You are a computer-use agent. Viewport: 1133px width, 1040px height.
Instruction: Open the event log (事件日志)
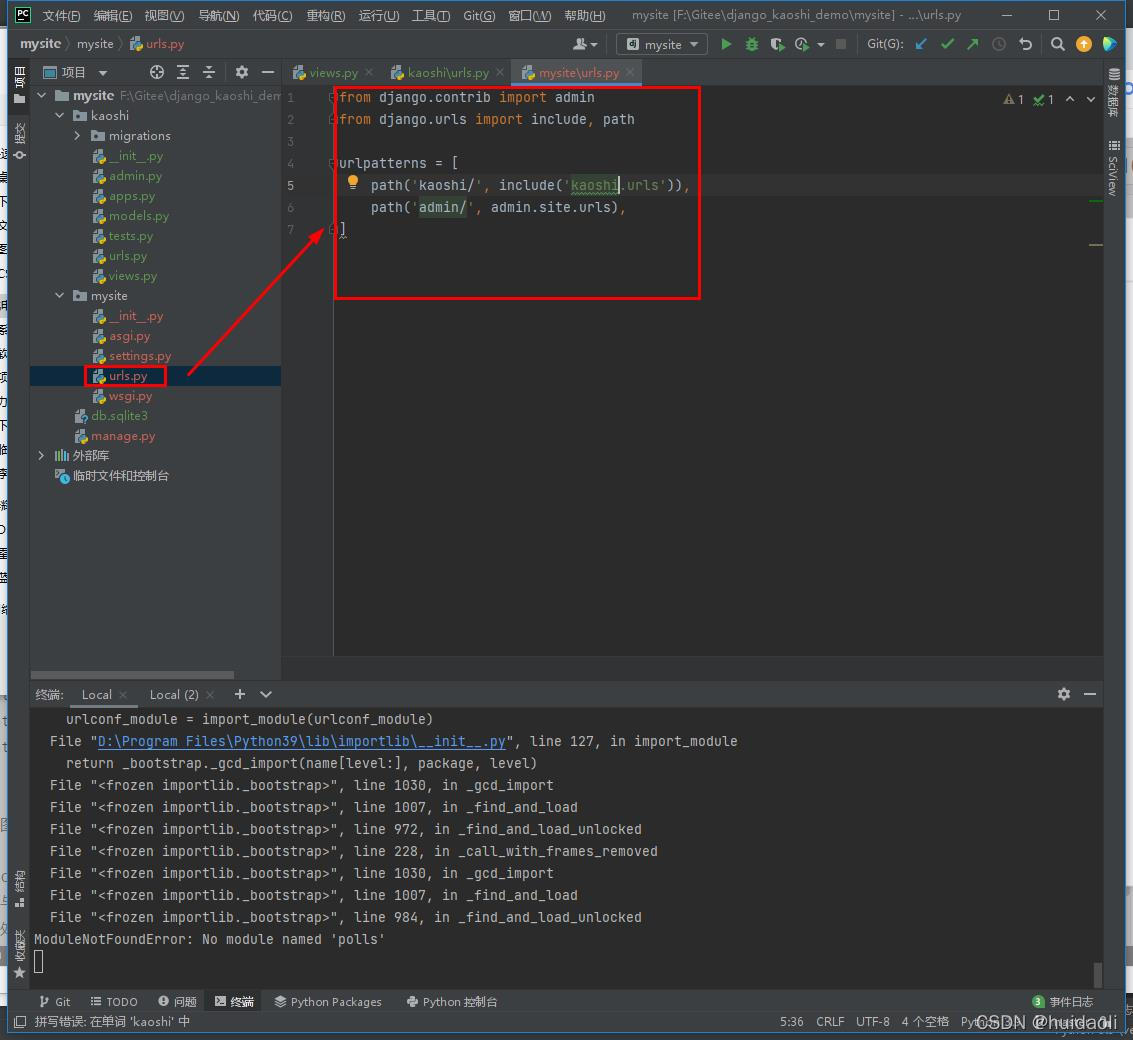pyautogui.click(x=1063, y=1002)
